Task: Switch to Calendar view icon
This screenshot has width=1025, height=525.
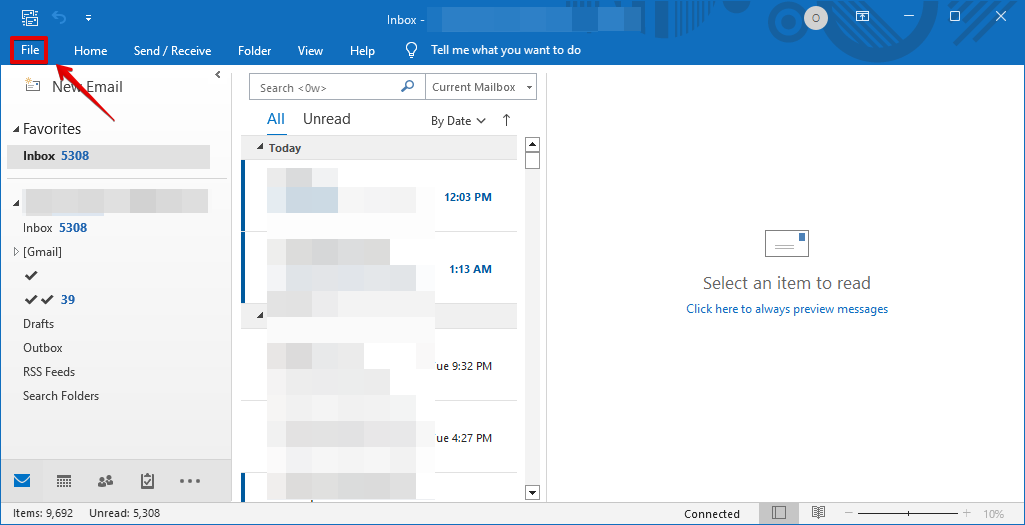Action: point(63,481)
